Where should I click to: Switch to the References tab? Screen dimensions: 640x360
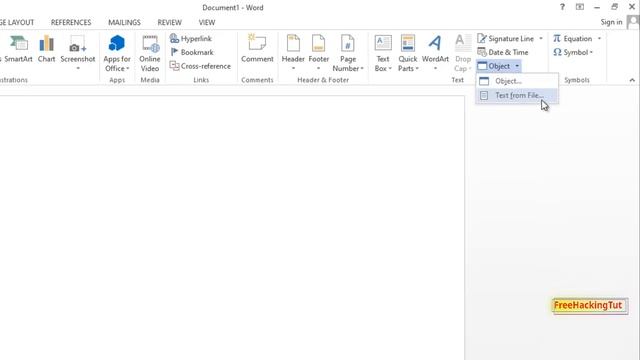point(71,22)
